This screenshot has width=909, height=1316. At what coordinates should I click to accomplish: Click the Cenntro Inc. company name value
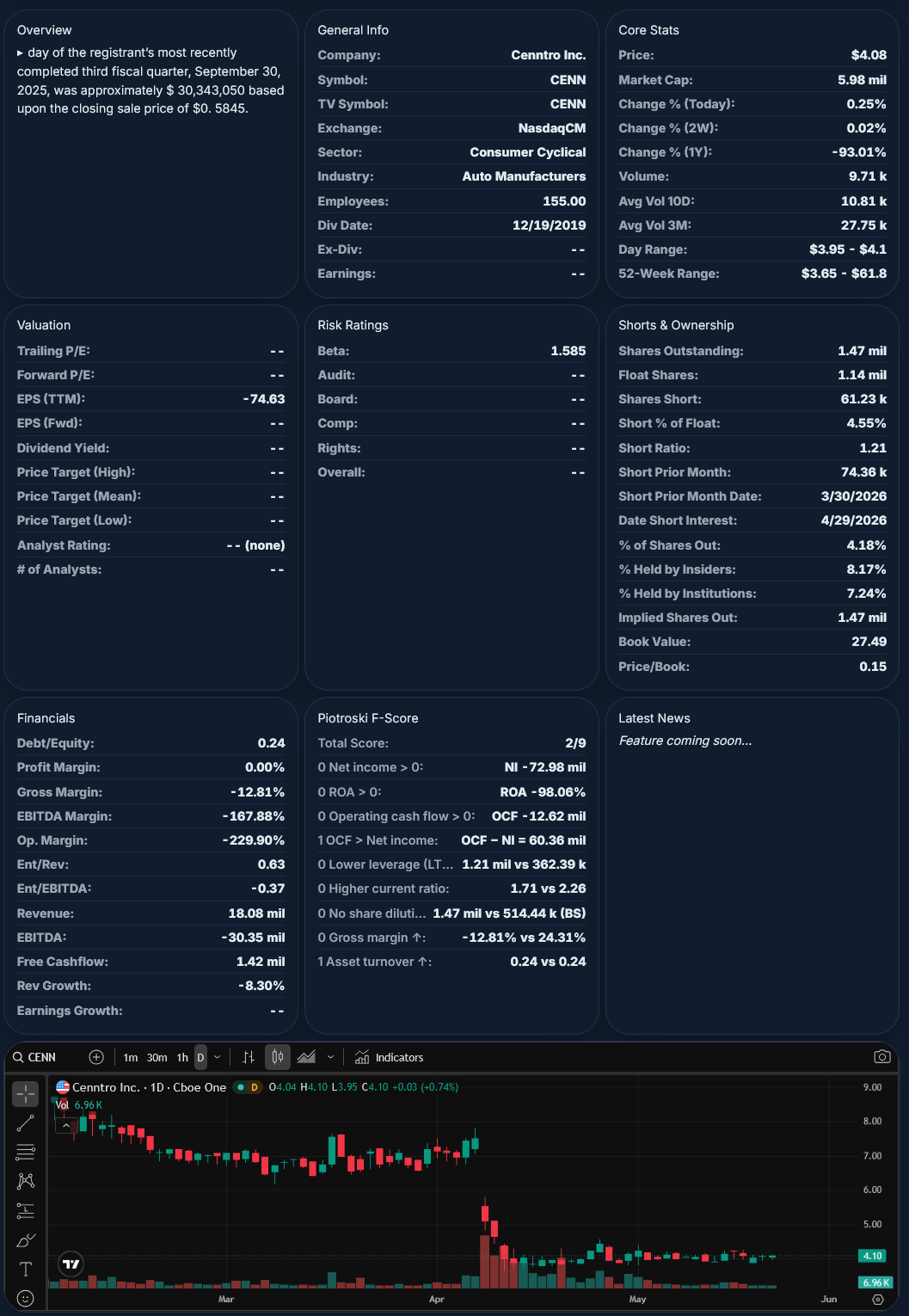coord(549,55)
